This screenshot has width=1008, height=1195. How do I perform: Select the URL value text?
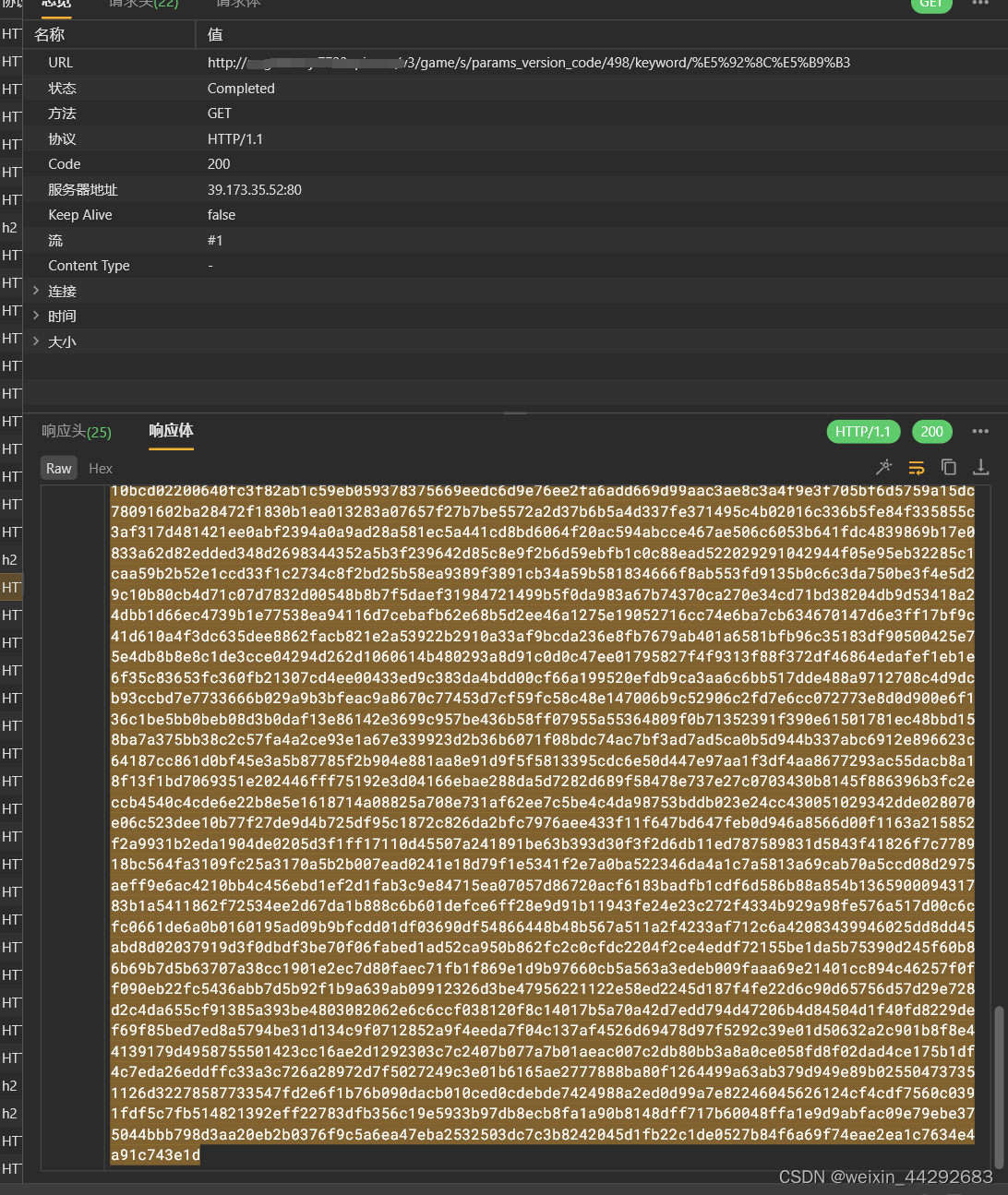(529, 63)
